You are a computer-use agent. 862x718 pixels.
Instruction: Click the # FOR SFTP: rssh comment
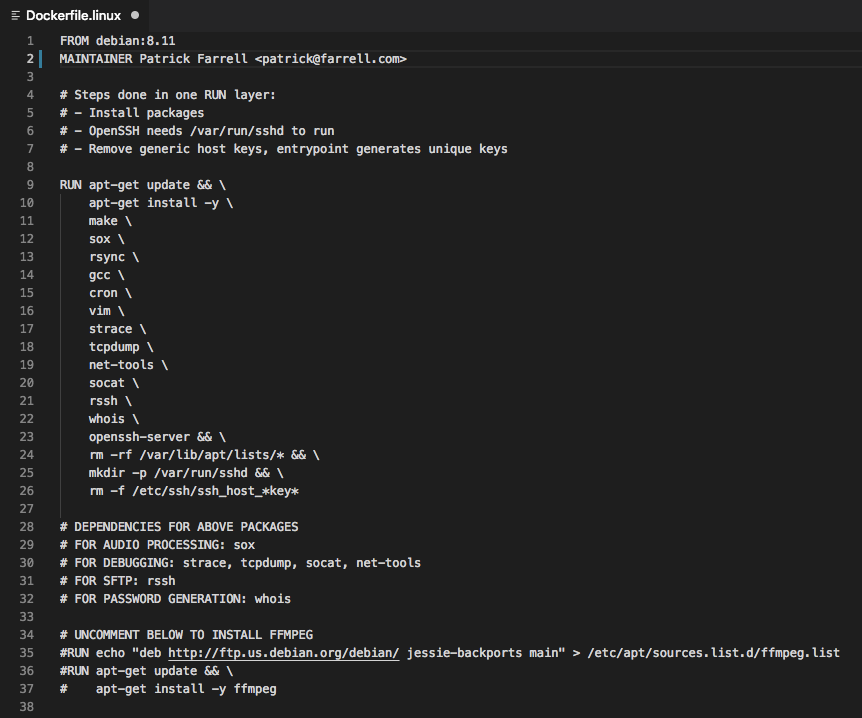(x=120, y=580)
